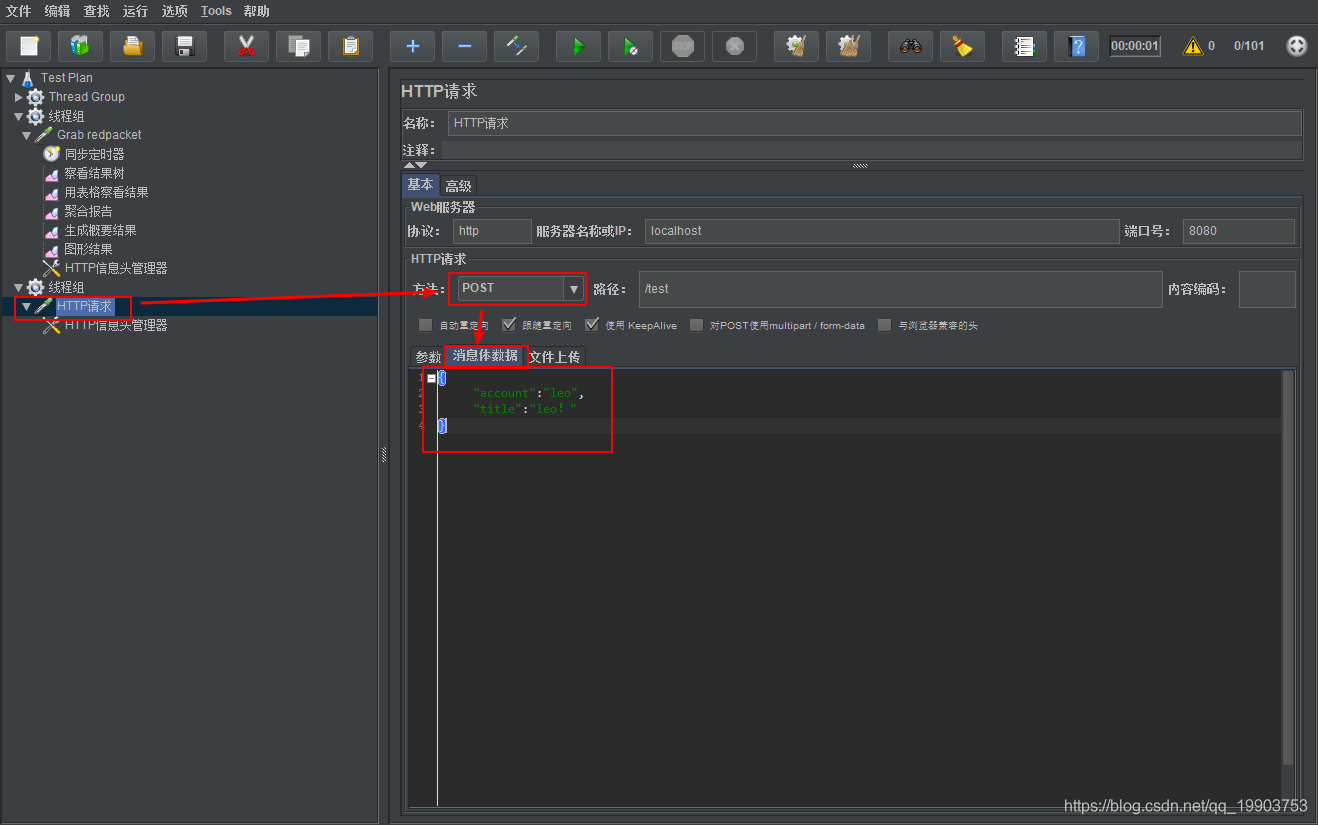Image resolution: width=1318 pixels, height=825 pixels.
Task: Click the Open file folder icon
Action: (x=132, y=46)
